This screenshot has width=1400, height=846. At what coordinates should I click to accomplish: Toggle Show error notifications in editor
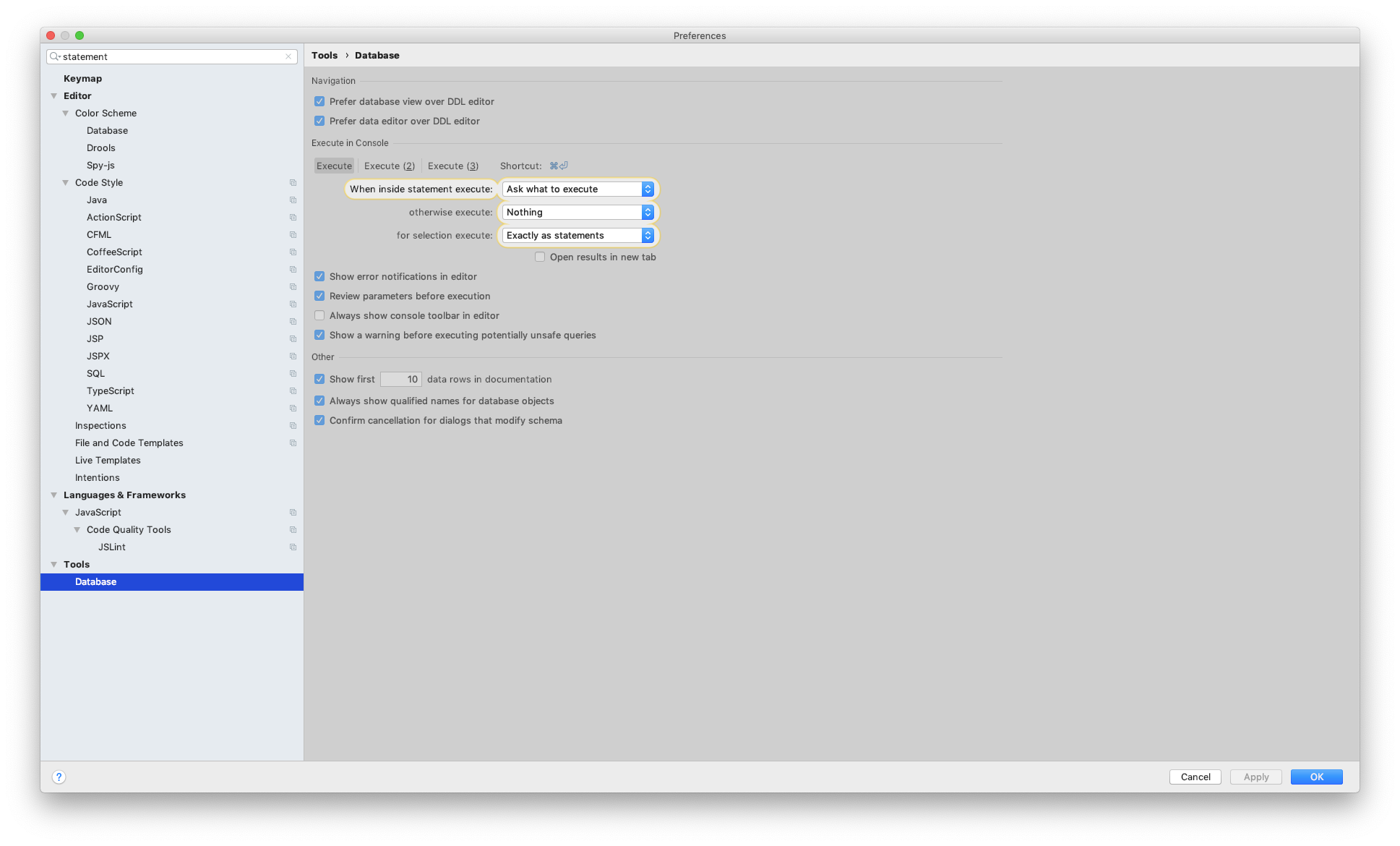tap(319, 276)
